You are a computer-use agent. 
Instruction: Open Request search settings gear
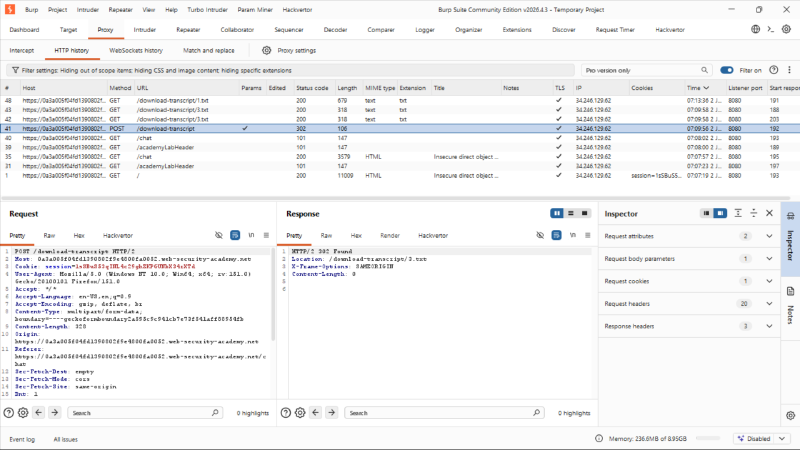coord(23,413)
